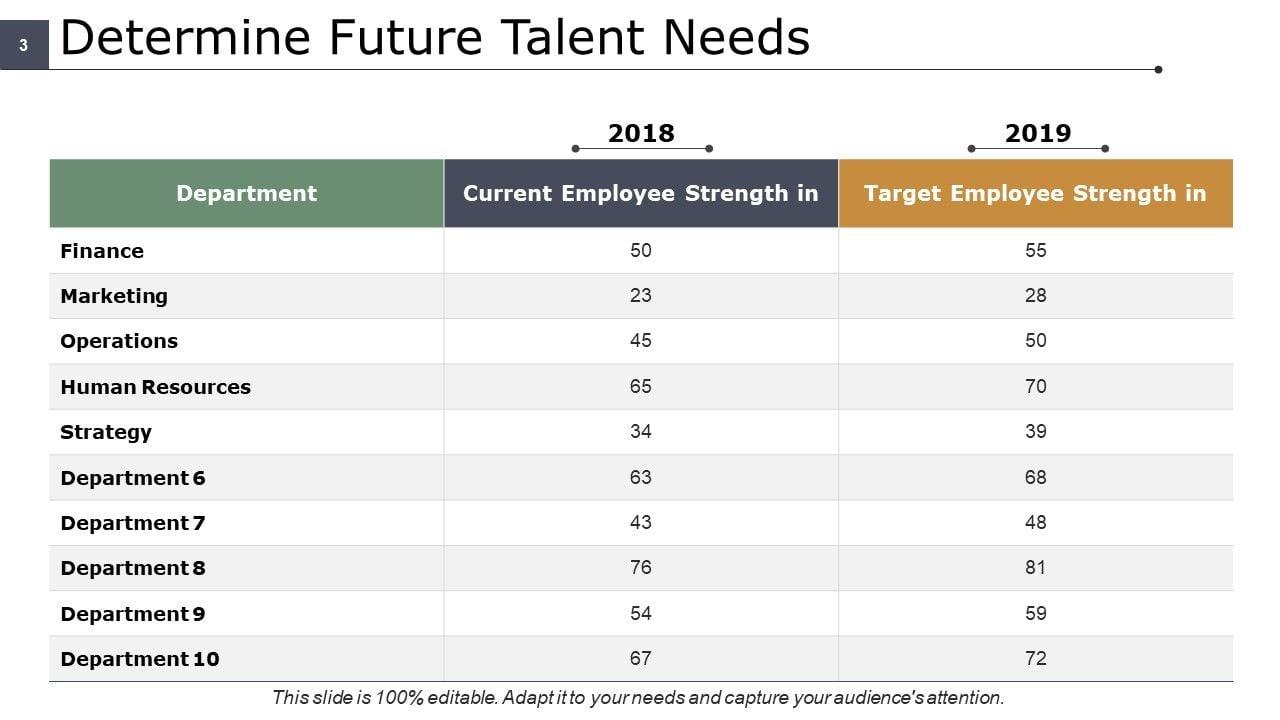Select the green Department header cell
The height and width of the screenshot is (720, 1280).
[x=246, y=193]
